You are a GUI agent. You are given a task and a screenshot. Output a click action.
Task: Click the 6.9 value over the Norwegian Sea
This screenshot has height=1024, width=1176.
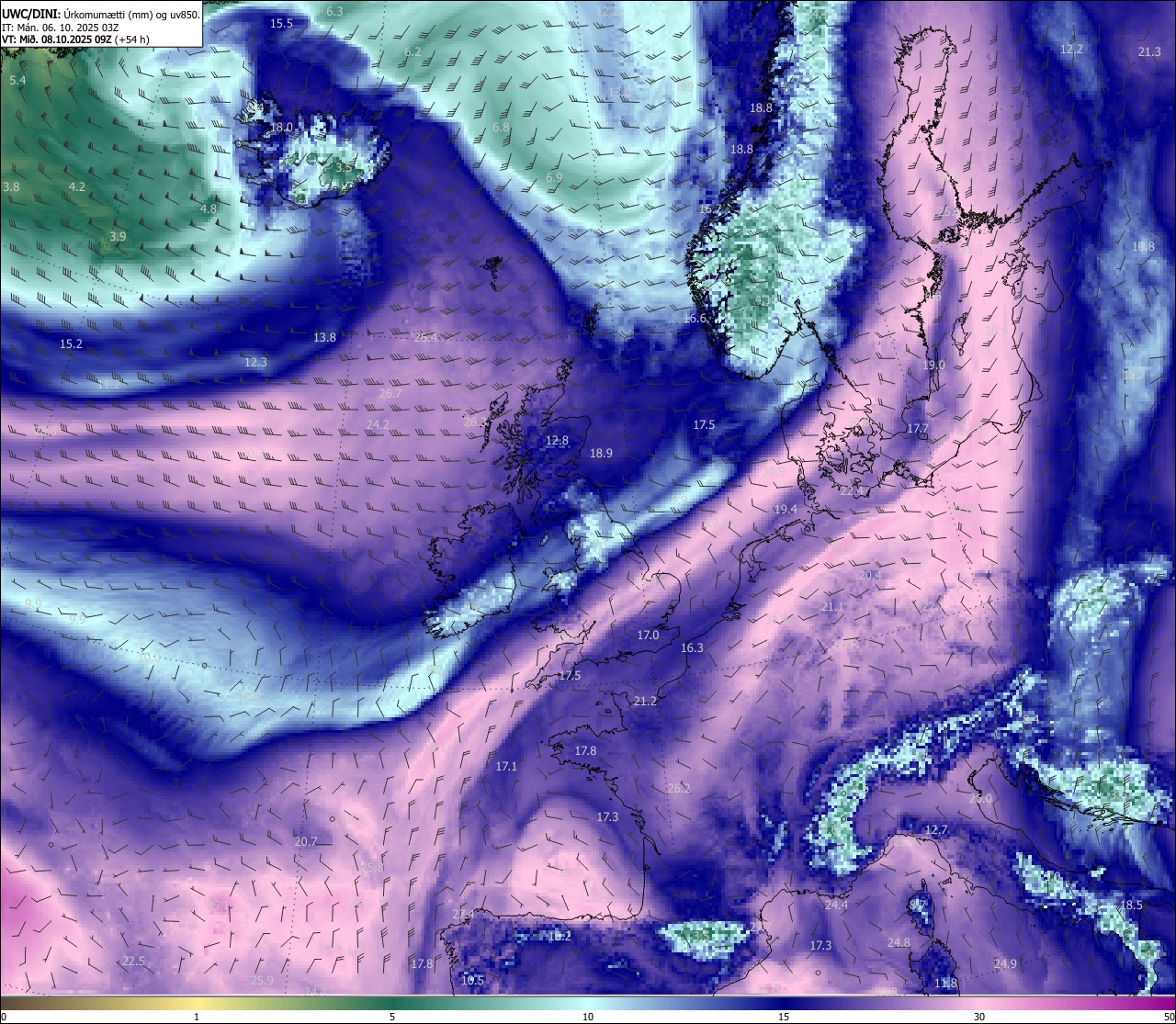(554, 177)
